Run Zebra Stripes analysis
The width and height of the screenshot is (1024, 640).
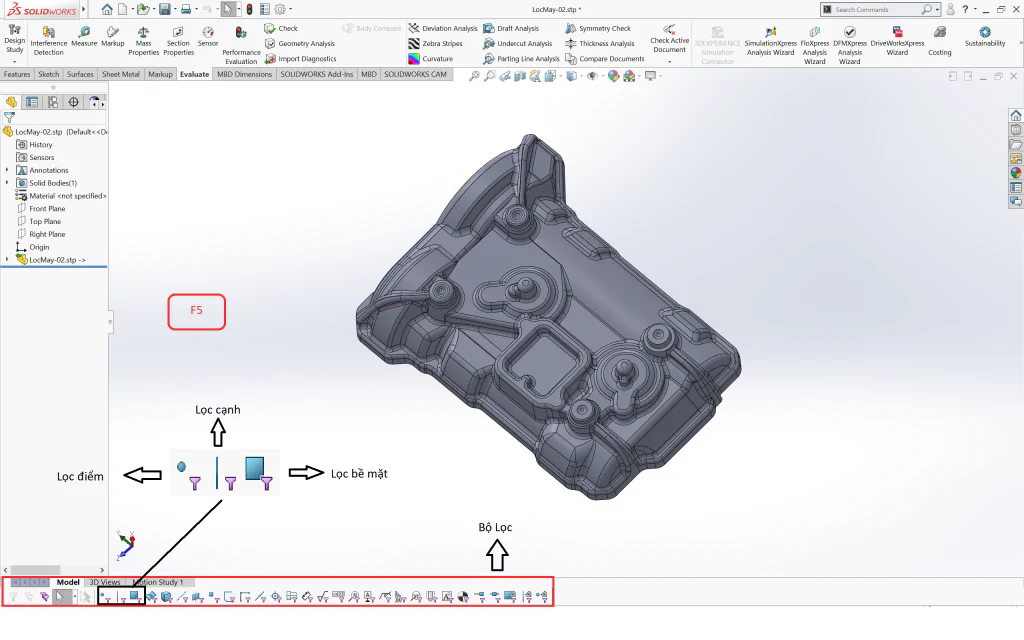[x=435, y=44]
